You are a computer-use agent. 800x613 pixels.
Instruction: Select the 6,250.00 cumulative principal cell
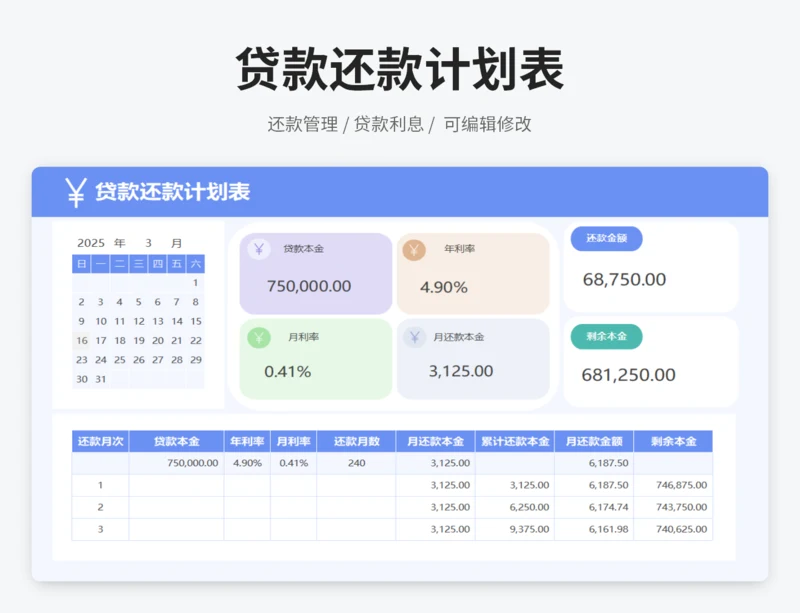515,507
